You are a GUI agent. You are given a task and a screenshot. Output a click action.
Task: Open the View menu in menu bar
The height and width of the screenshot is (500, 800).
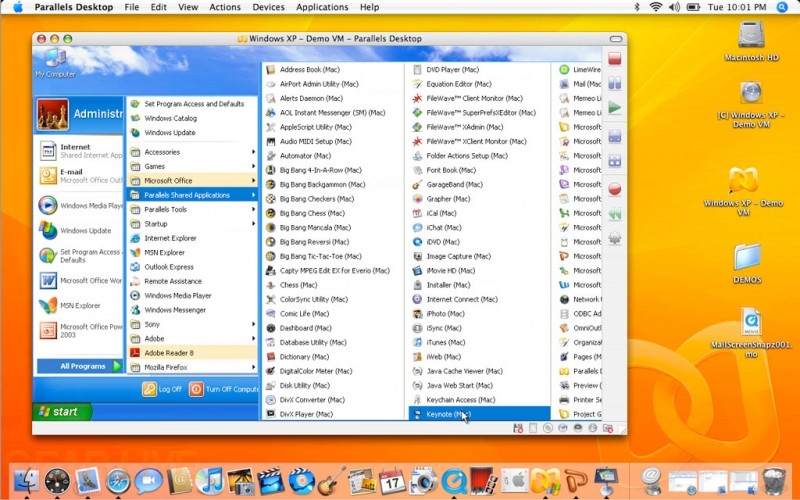[x=188, y=7]
